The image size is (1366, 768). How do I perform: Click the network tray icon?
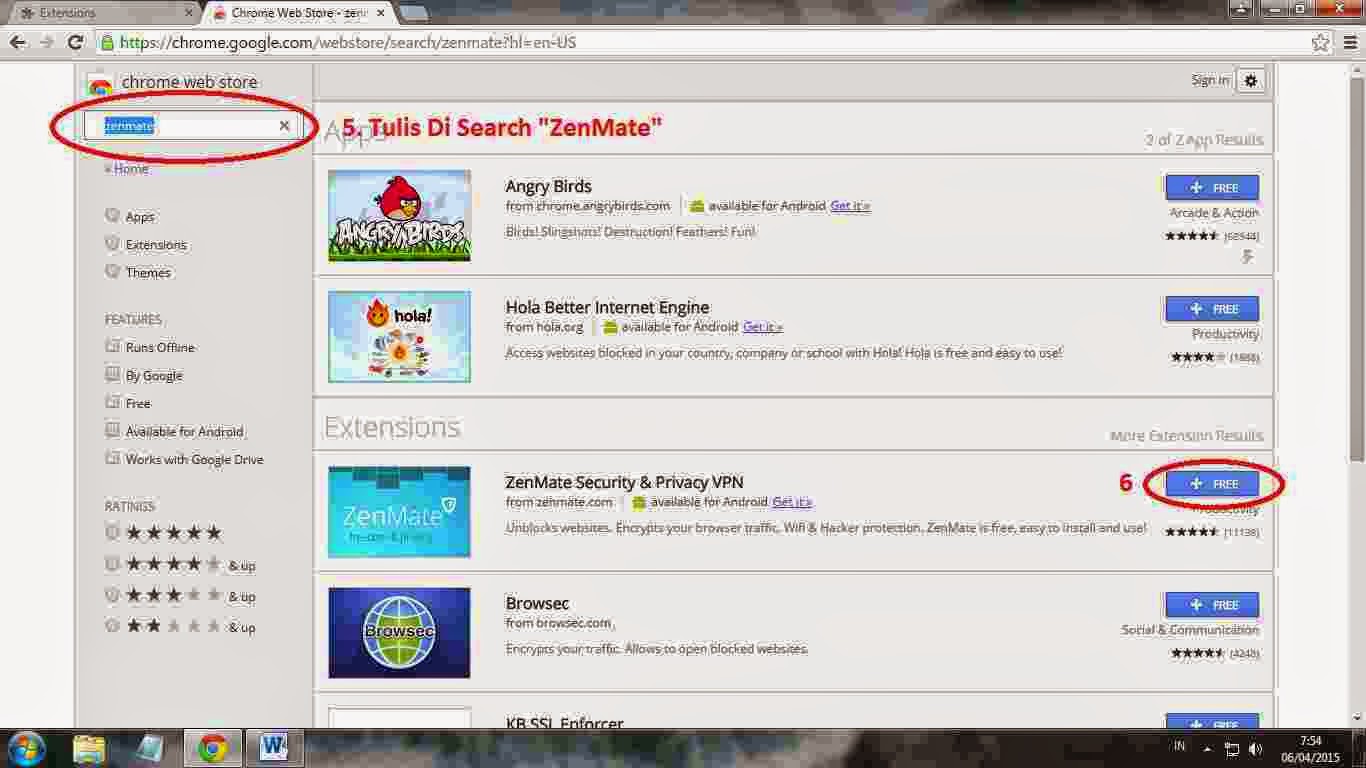coord(1231,748)
